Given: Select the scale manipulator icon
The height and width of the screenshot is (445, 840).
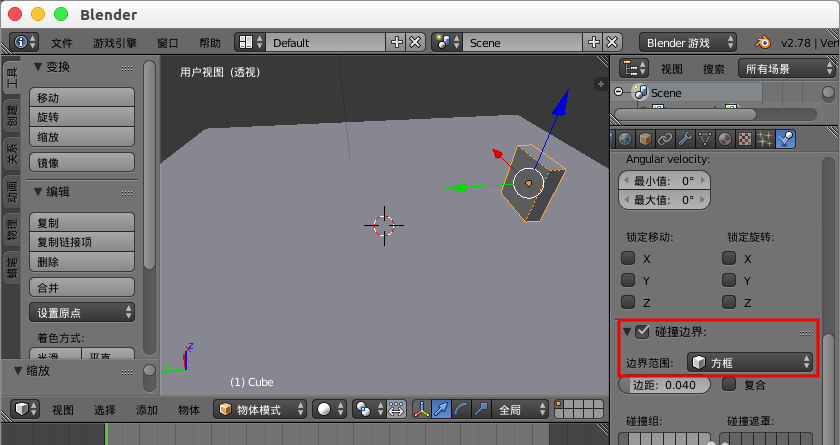Looking at the screenshot, I should pos(481,409).
